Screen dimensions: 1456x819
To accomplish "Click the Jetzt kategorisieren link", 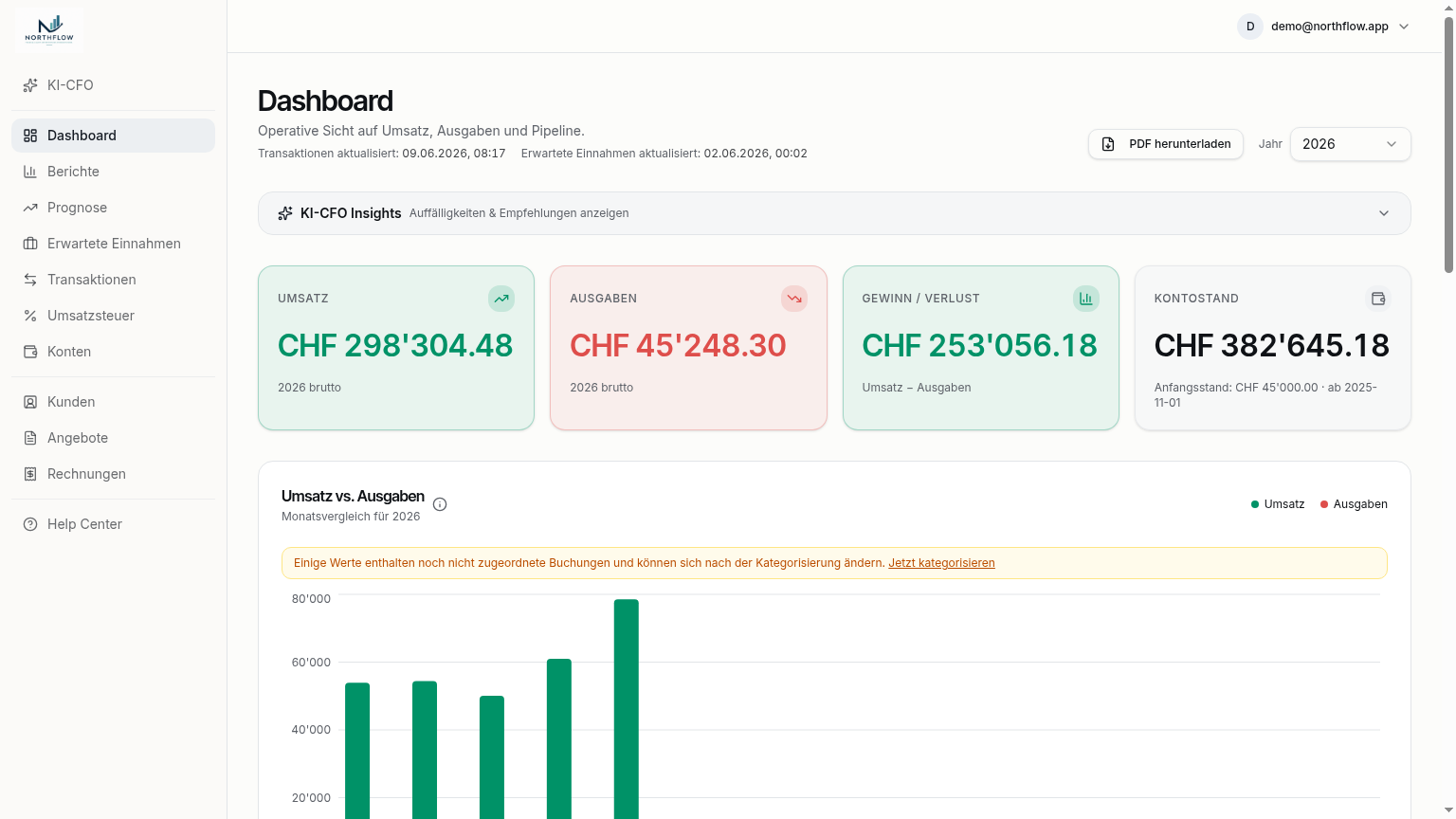I will click(x=941, y=563).
